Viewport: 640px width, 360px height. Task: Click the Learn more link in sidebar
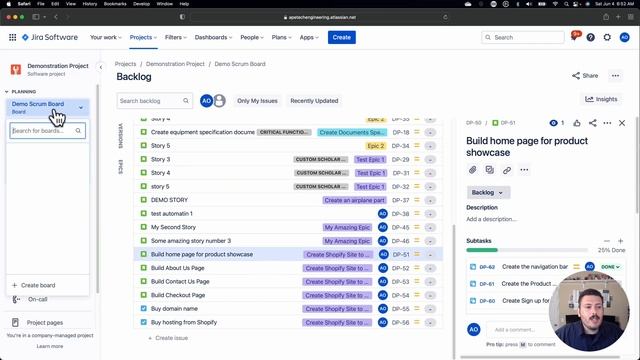pyautogui.click(x=50, y=346)
